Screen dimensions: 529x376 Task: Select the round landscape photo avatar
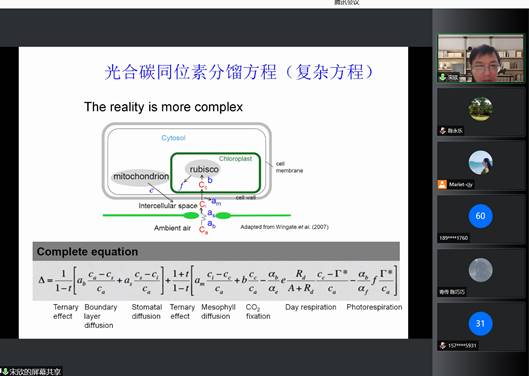click(x=480, y=109)
